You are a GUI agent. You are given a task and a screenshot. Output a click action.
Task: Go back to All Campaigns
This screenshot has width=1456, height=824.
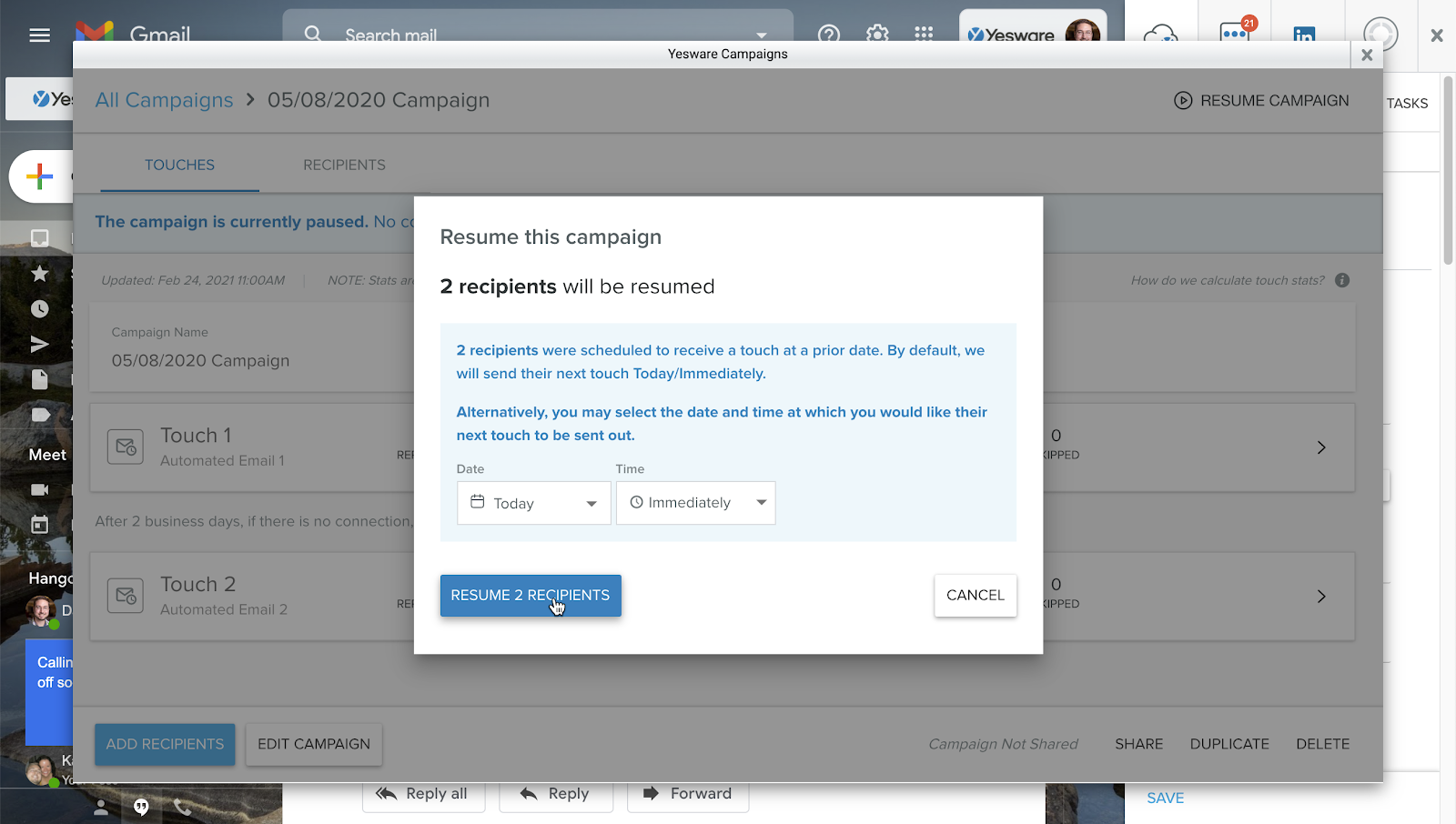(x=164, y=100)
